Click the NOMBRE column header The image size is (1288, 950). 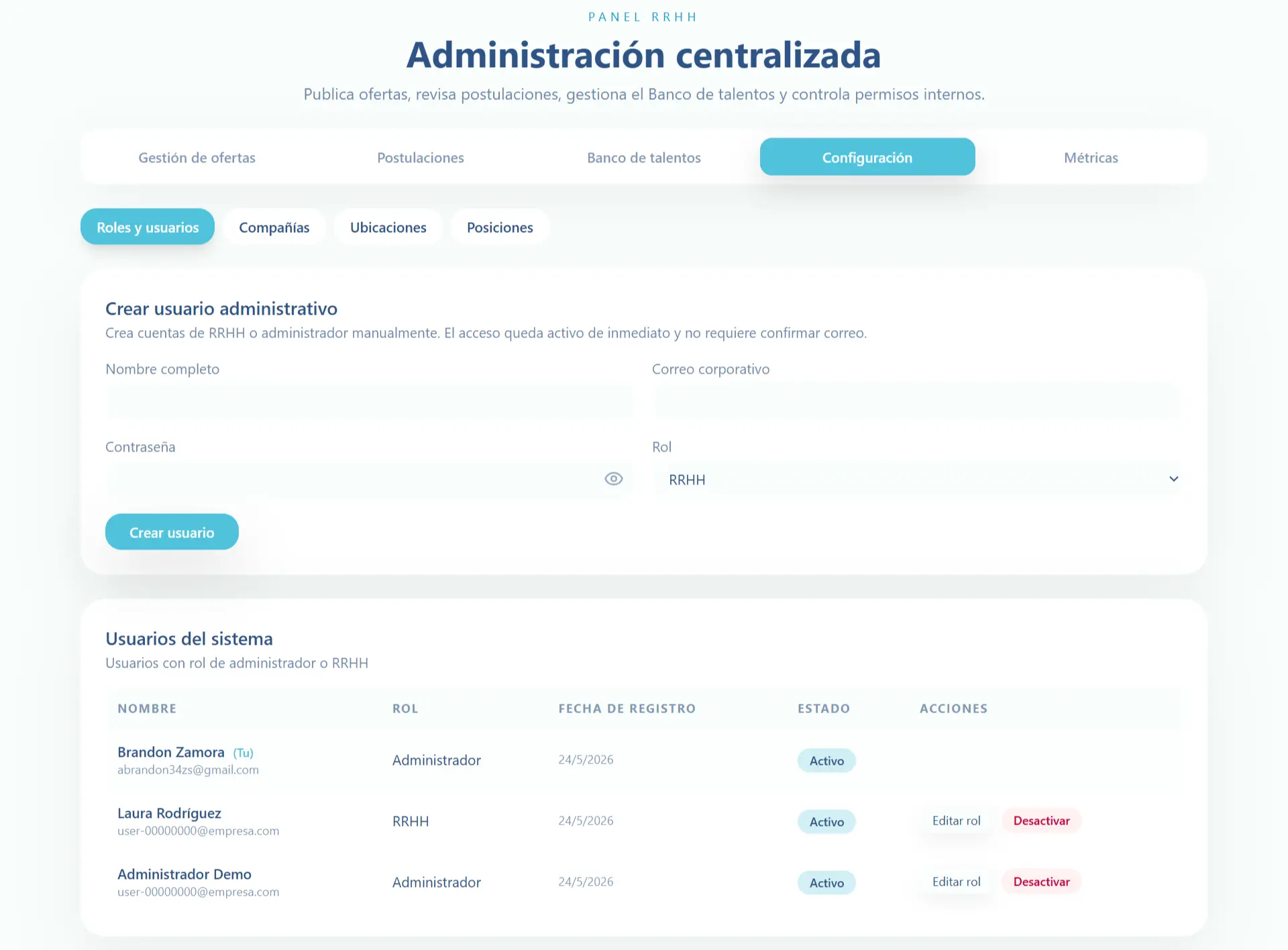(x=147, y=708)
